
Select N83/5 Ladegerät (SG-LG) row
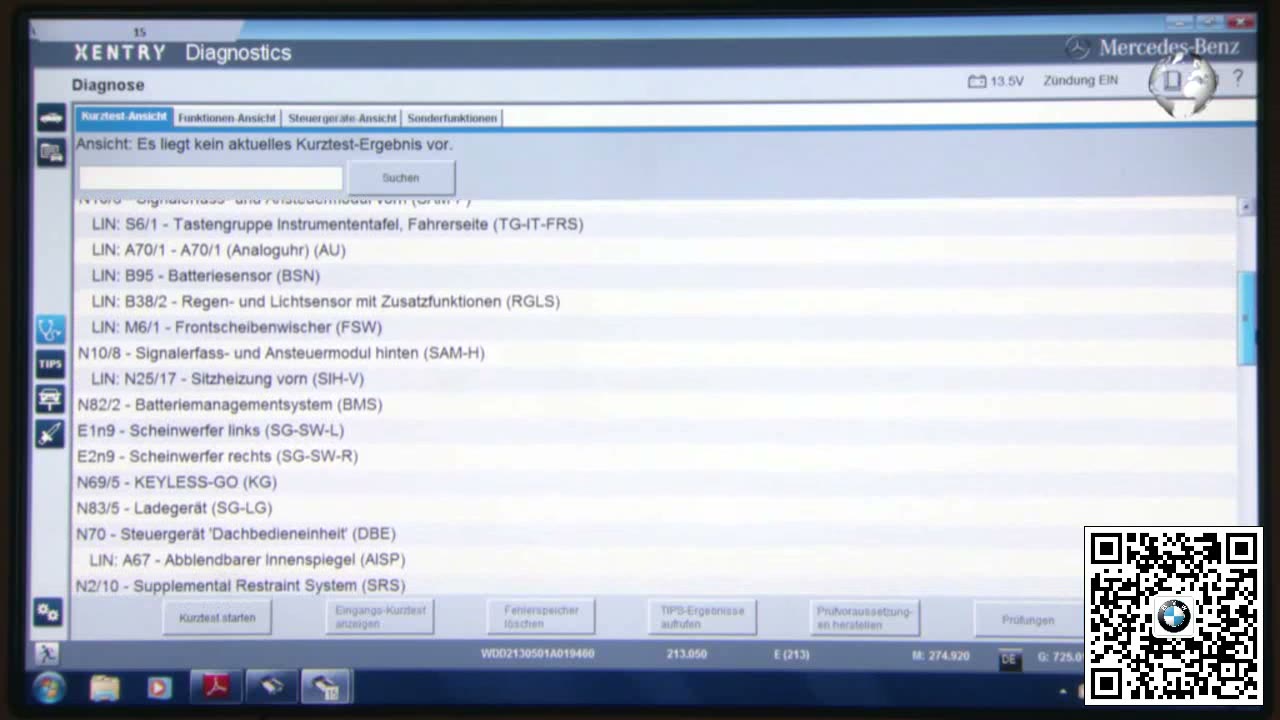point(655,508)
